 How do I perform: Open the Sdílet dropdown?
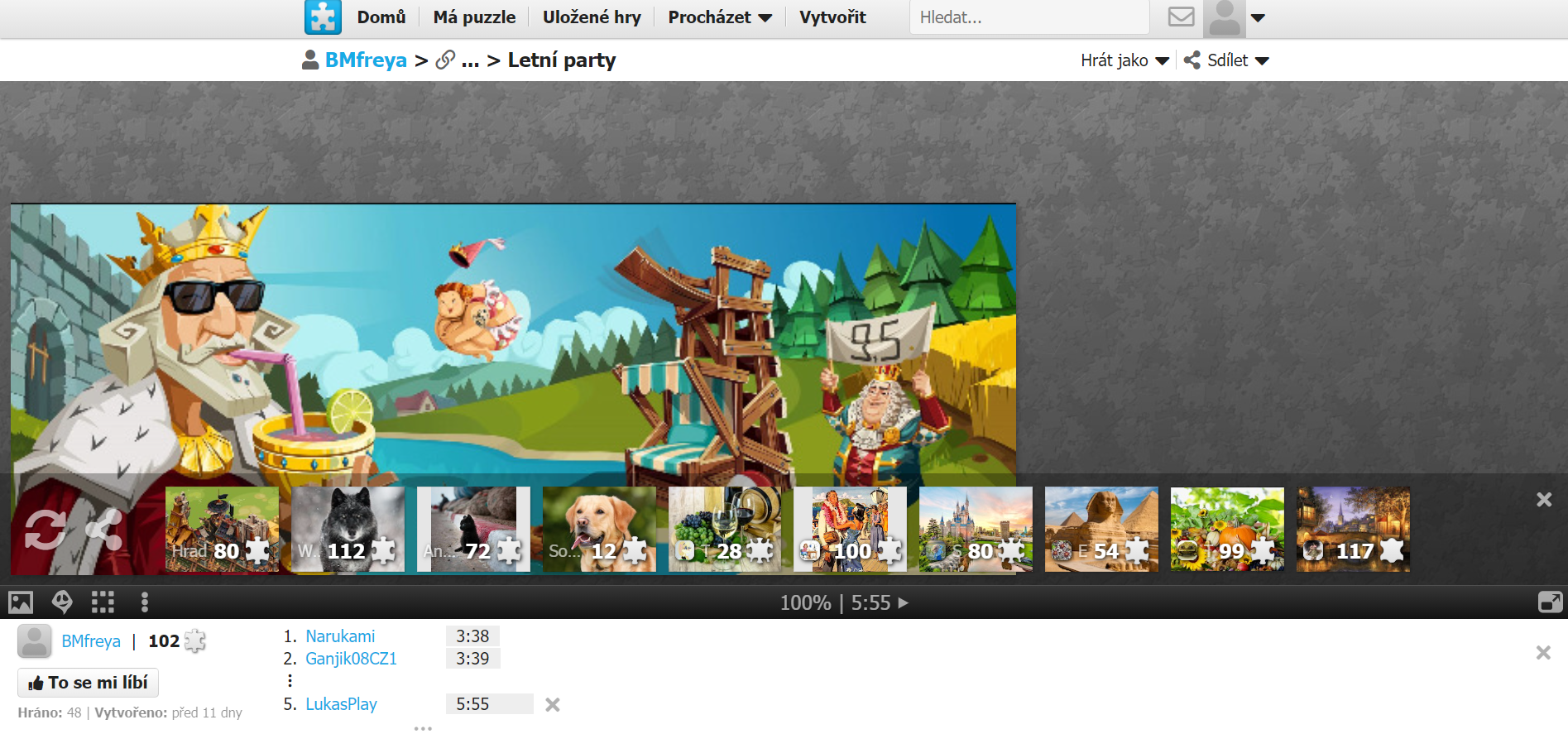[1226, 60]
